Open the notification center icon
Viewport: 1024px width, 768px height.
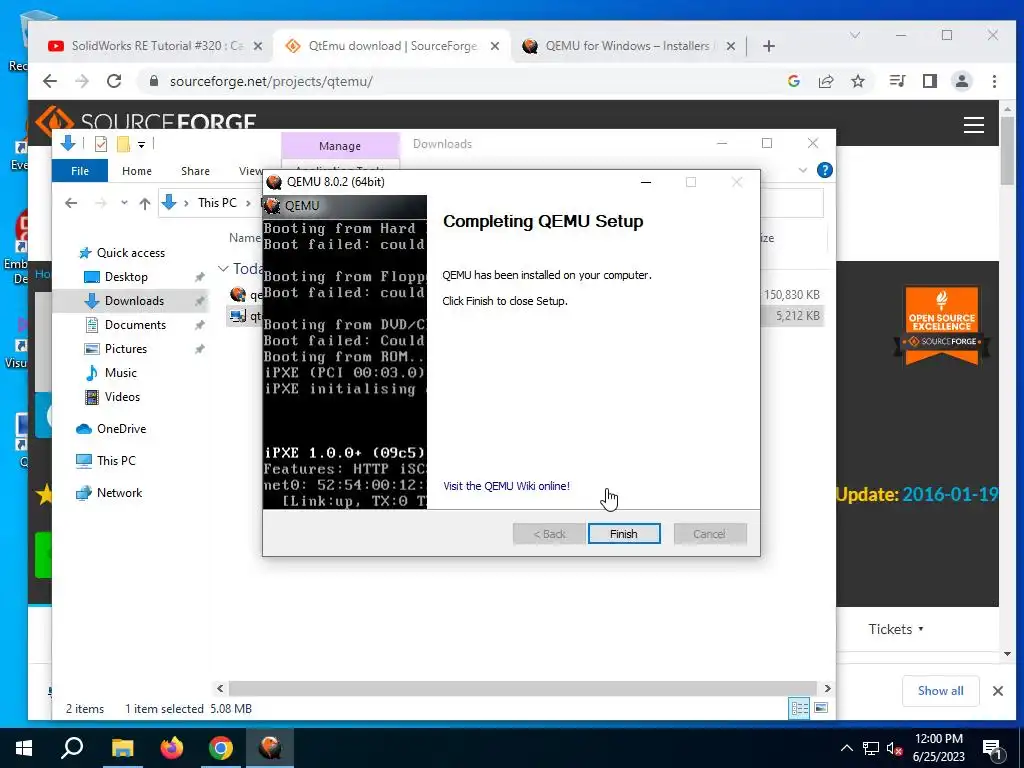(991, 748)
